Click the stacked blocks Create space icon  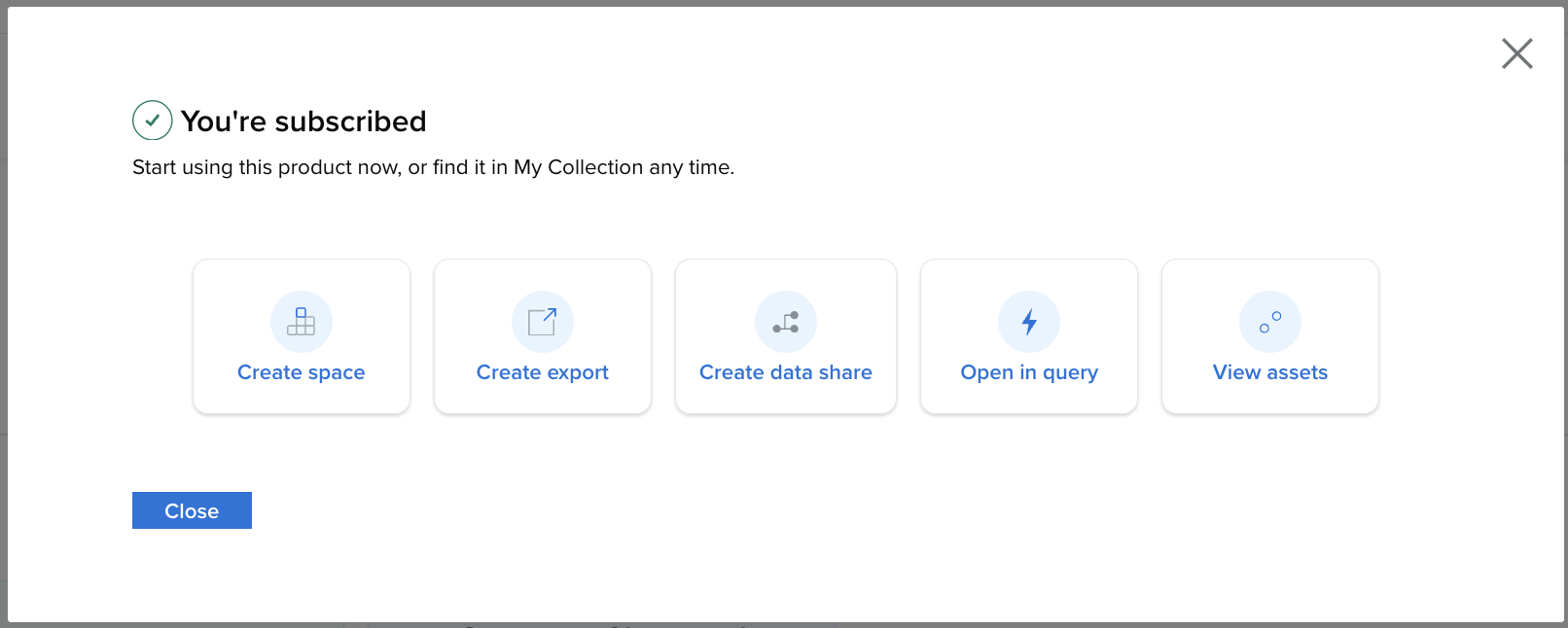pos(302,322)
